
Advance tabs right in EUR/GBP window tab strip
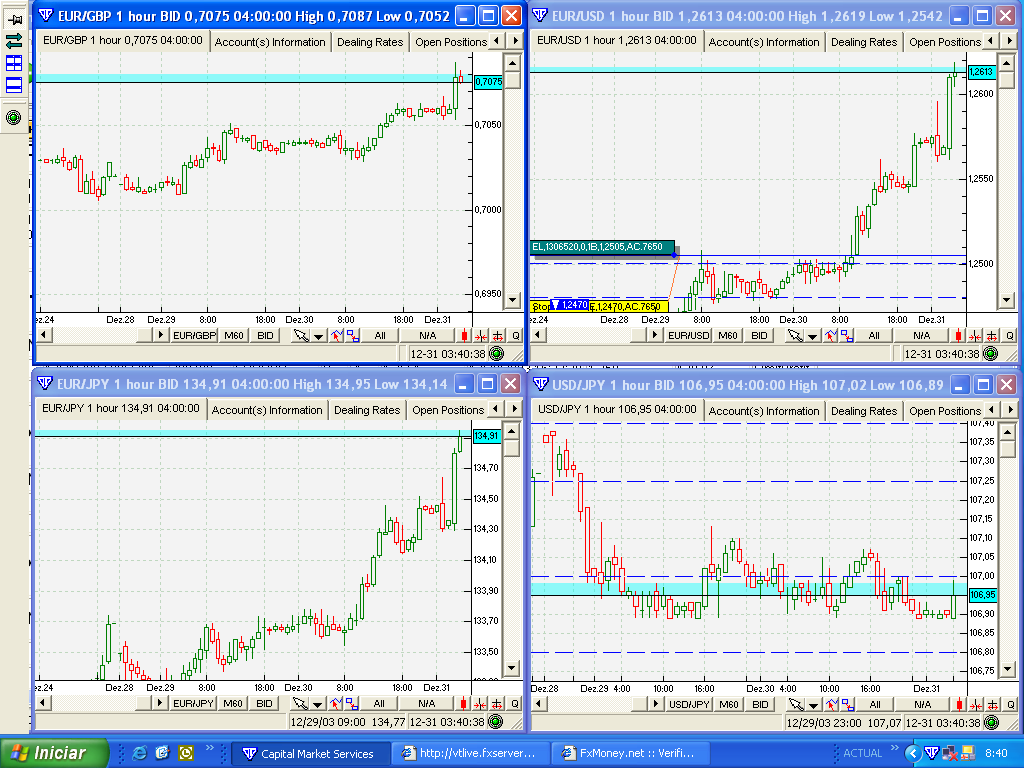(x=516, y=41)
